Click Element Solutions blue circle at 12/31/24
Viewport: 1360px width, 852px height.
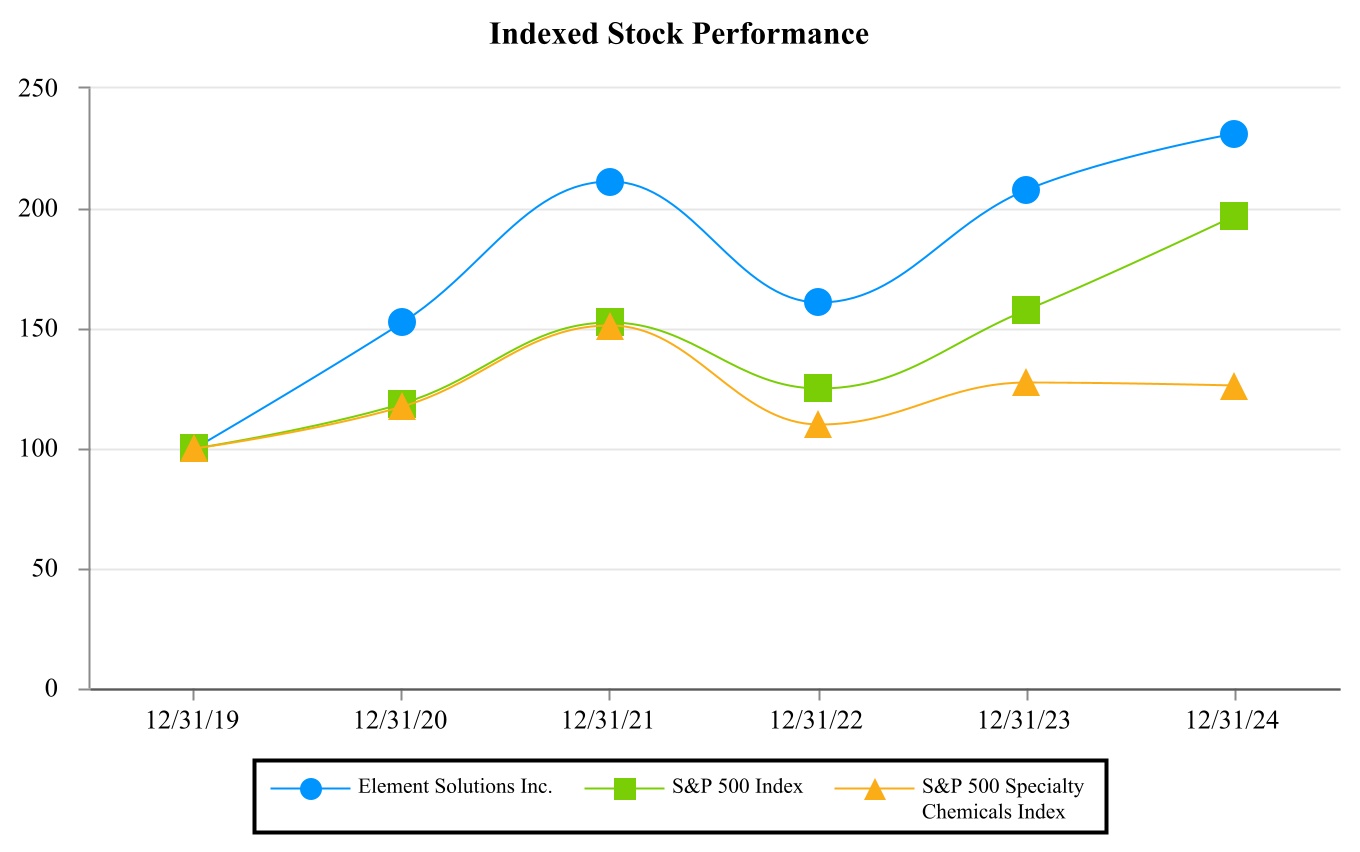point(1234,134)
